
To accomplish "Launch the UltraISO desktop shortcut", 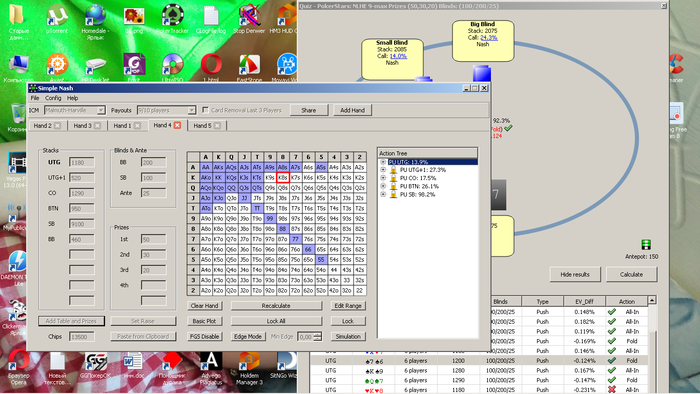I will (173, 67).
